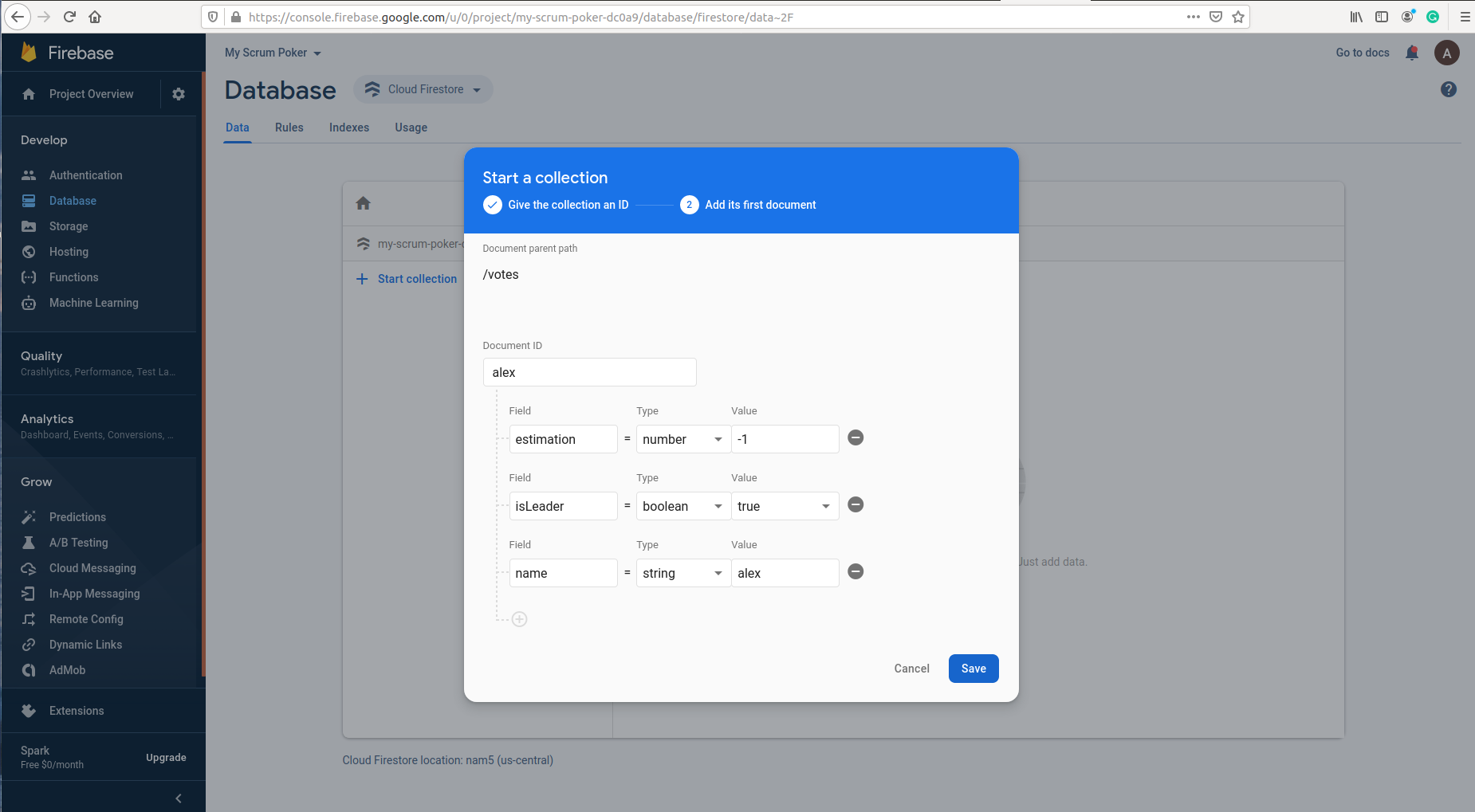1475x812 pixels.
Task: Open Cloud Messaging
Action: tap(92, 567)
